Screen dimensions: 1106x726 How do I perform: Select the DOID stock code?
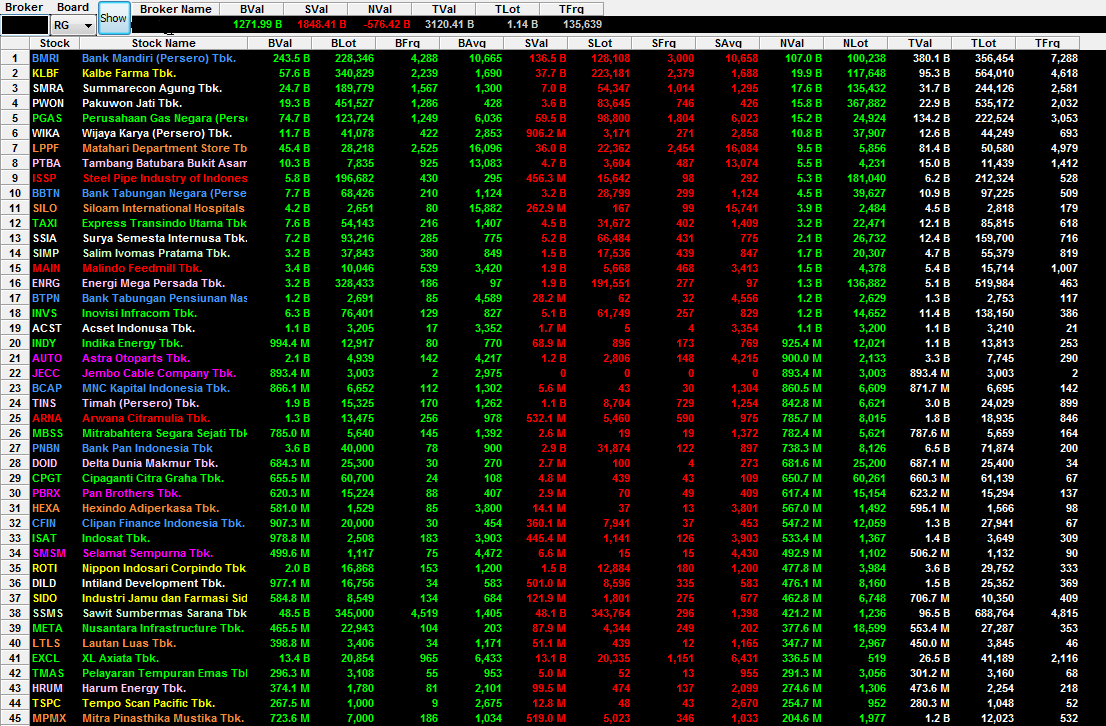pyautogui.click(x=45, y=463)
